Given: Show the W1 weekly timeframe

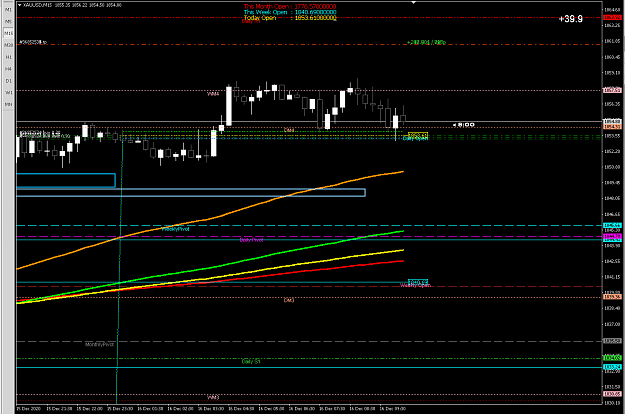Looking at the screenshot, I should tap(8, 92).
